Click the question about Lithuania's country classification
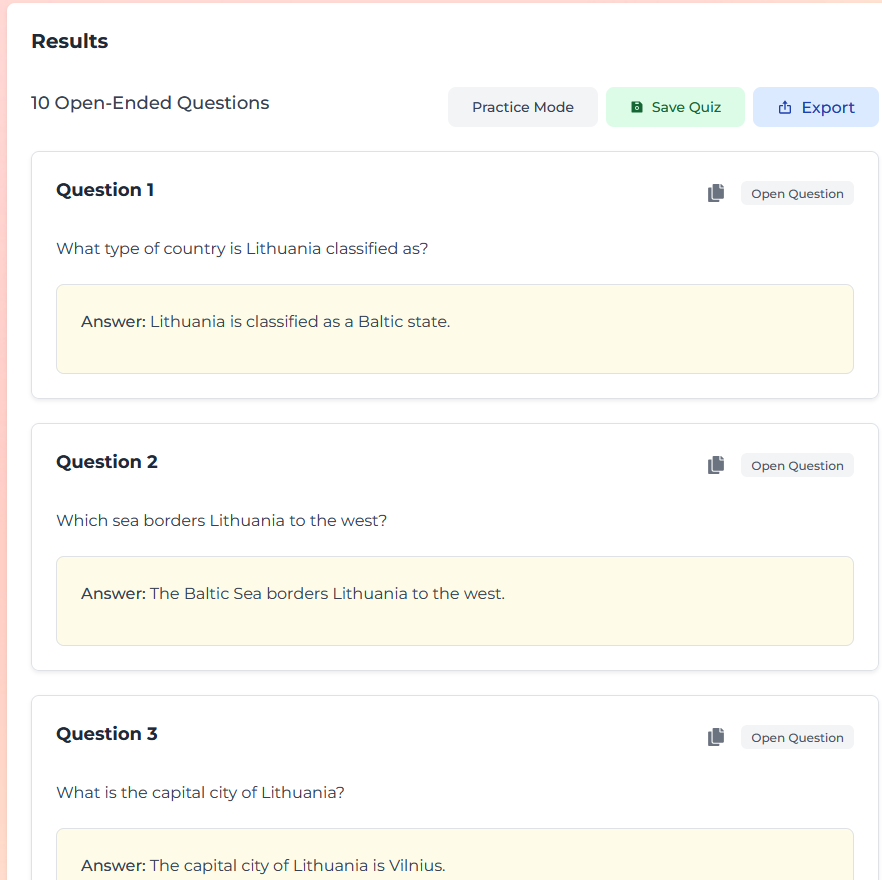Viewport: 882px width, 880px height. (242, 248)
